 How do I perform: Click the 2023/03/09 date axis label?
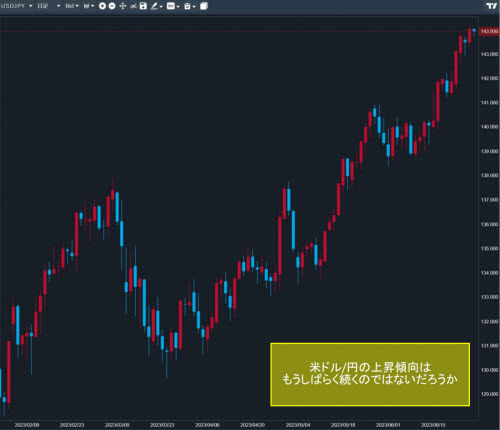(117, 425)
